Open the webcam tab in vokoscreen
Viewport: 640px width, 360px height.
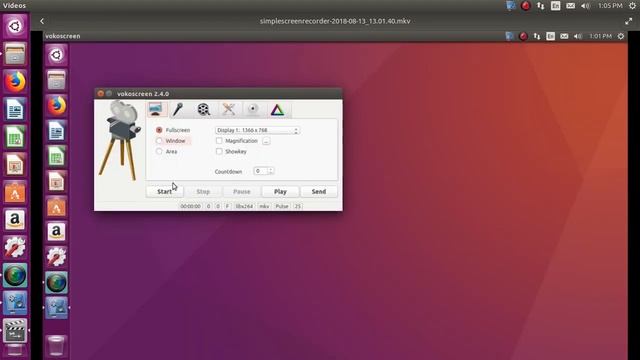(x=253, y=109)
